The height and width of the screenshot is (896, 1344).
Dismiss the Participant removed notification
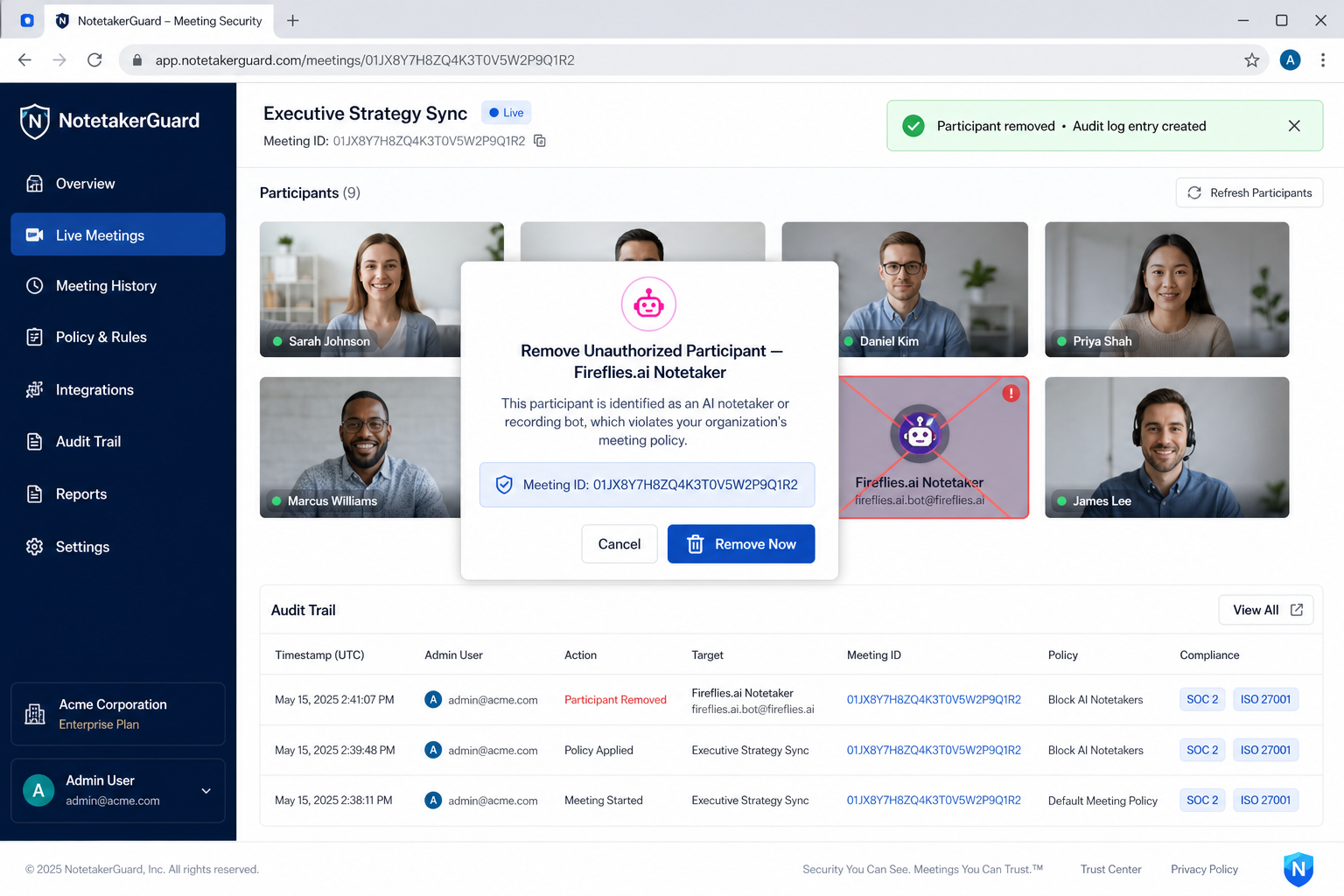tap(1294, 126)
